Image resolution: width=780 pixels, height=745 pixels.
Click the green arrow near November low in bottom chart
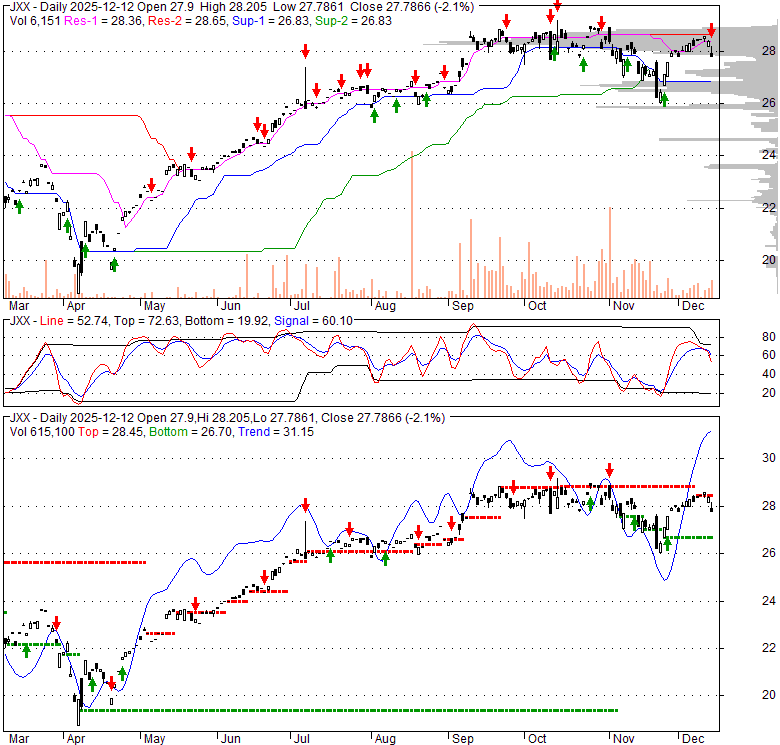(666, 545)
